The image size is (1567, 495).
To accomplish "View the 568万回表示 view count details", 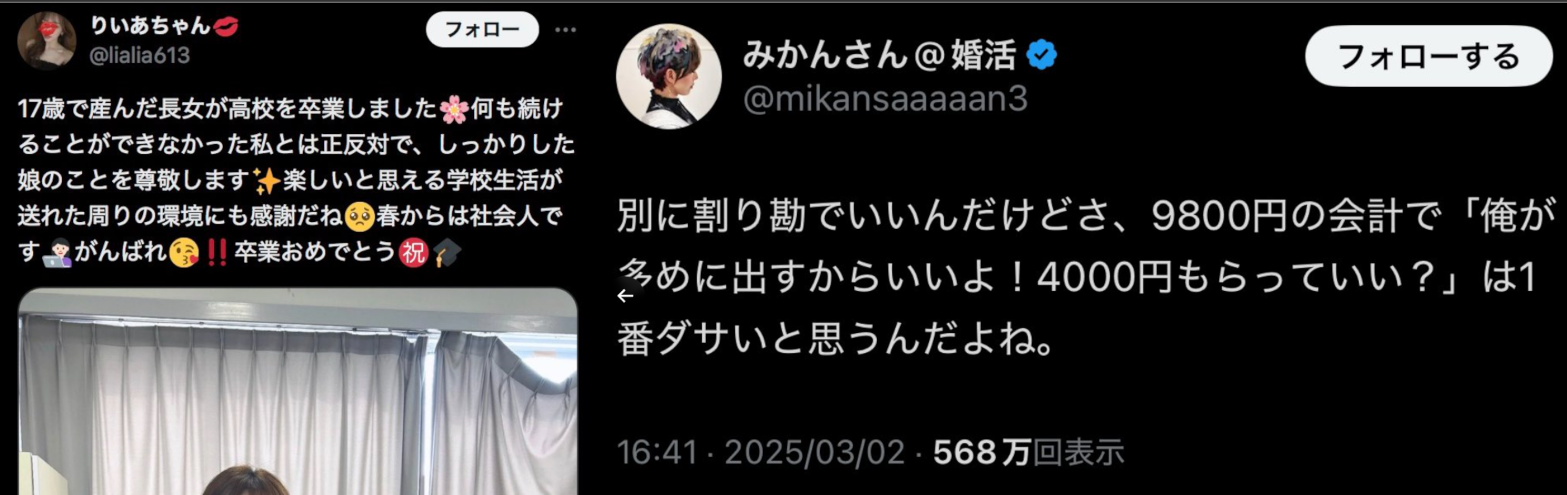I will point(1029,453).
